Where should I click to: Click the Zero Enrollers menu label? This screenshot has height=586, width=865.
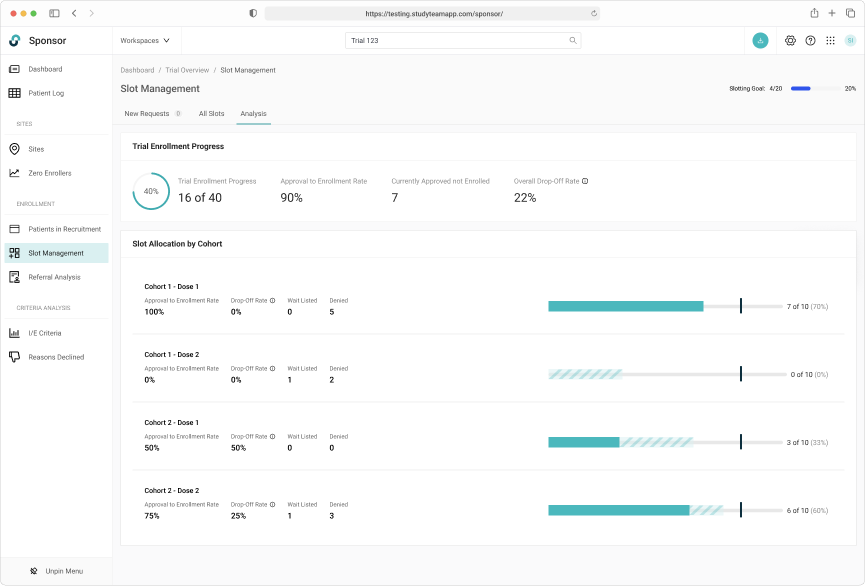(50, 173)
